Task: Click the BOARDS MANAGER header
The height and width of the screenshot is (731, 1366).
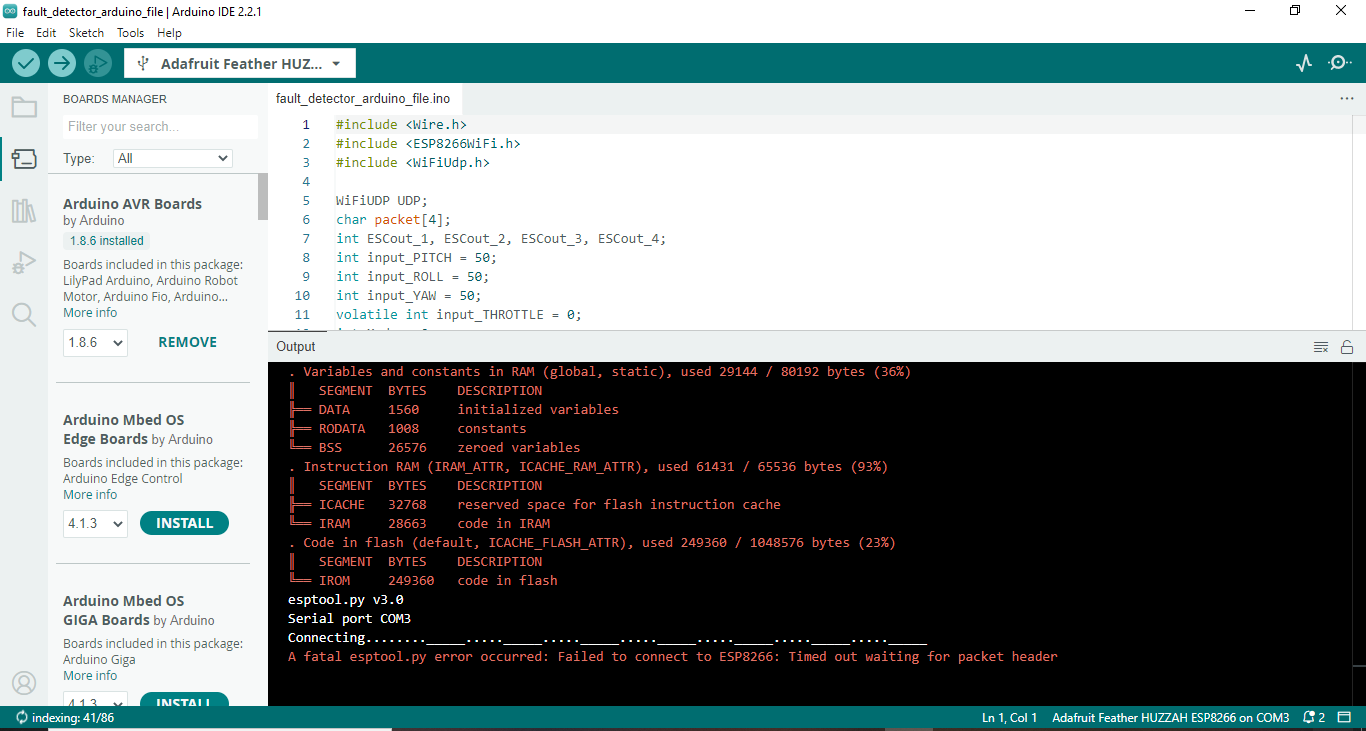Action: 115,99
